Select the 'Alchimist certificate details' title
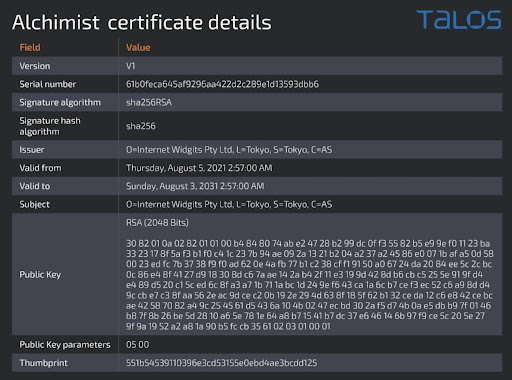 [142, 23]
